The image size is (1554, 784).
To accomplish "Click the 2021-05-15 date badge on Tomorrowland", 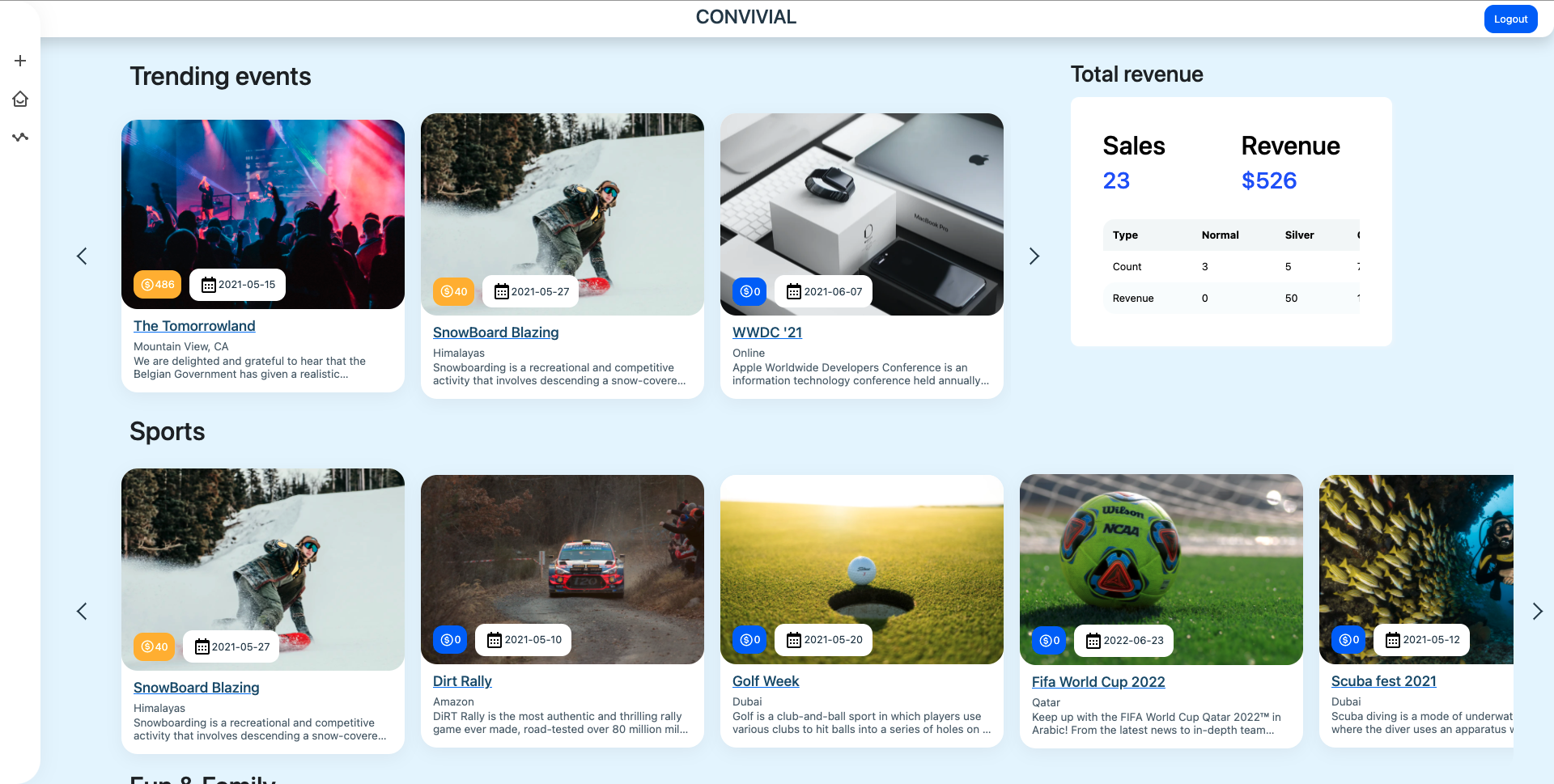I will (x=238, y=285).
